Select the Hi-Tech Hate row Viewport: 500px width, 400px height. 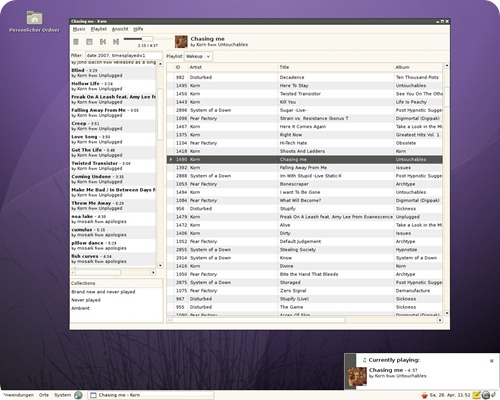(x=305, y=143)
